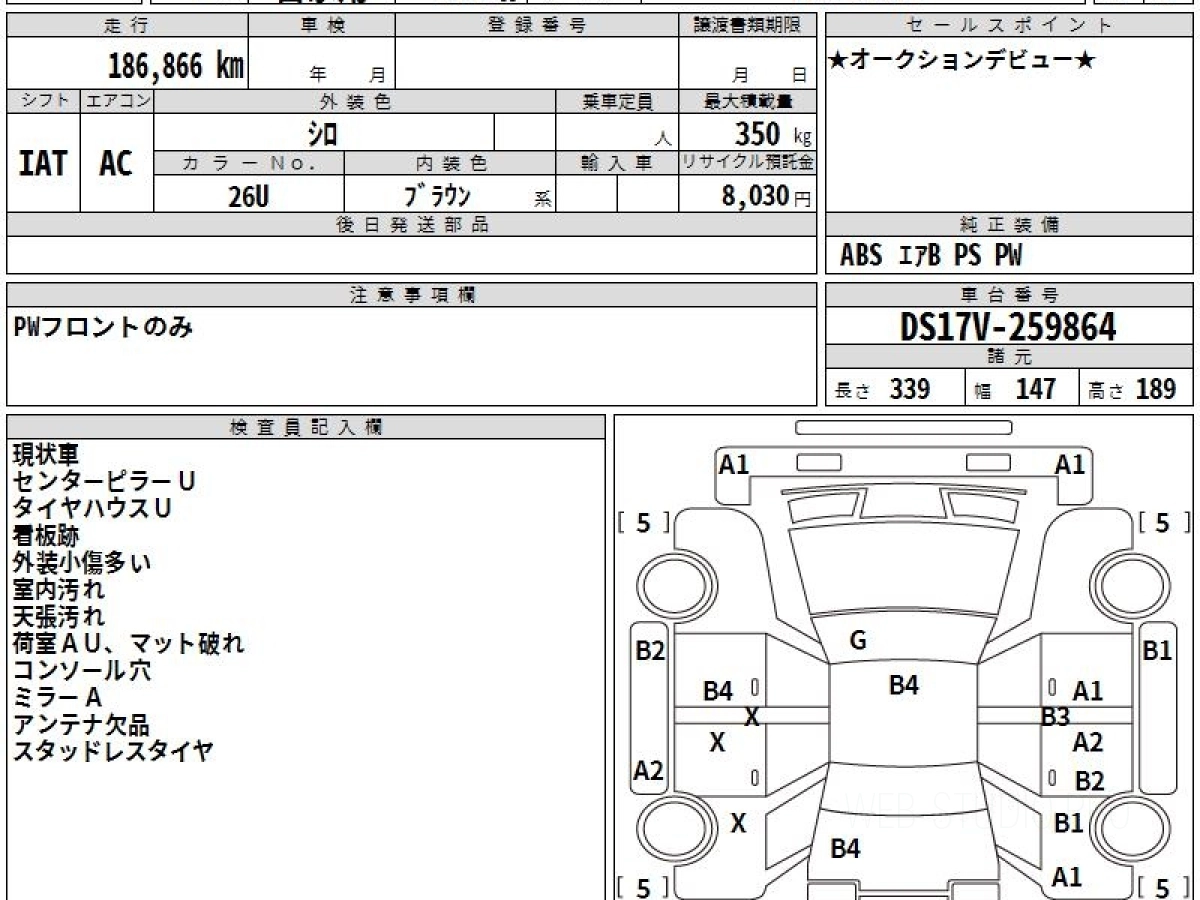Select the note PWフロントのみ
The image size is (1200, 900).
pos(102,325)
